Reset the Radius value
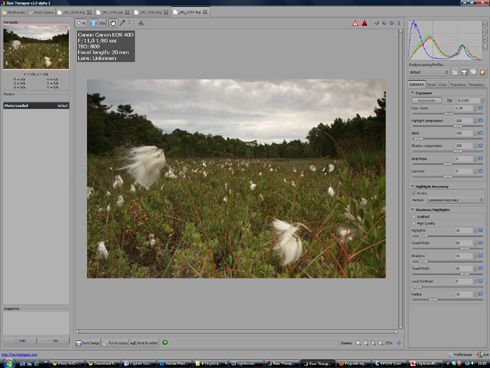Image resolution: width=490 pixels, height=368 pixels. [x=480, y=294]
